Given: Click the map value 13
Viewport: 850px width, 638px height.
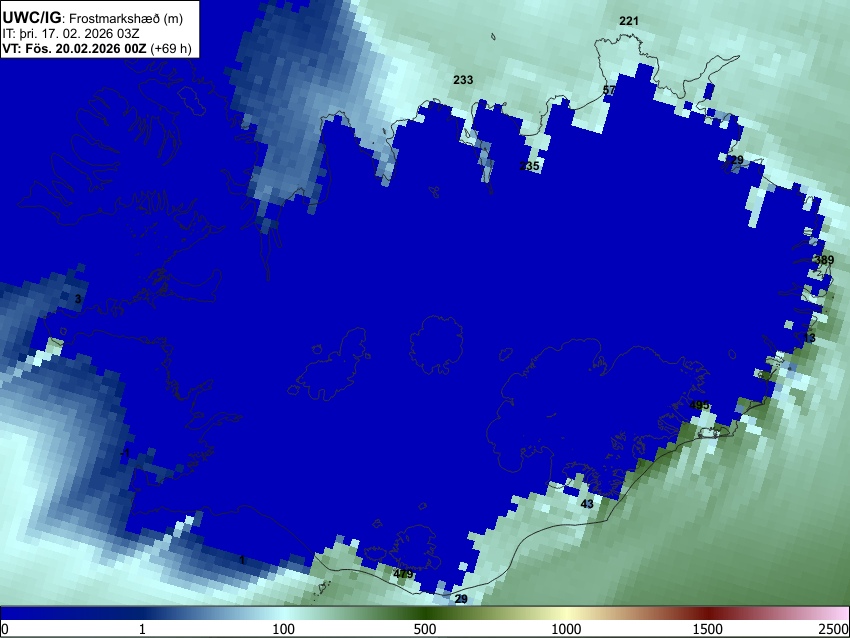Looking at the screenshot, I should 809,338.
